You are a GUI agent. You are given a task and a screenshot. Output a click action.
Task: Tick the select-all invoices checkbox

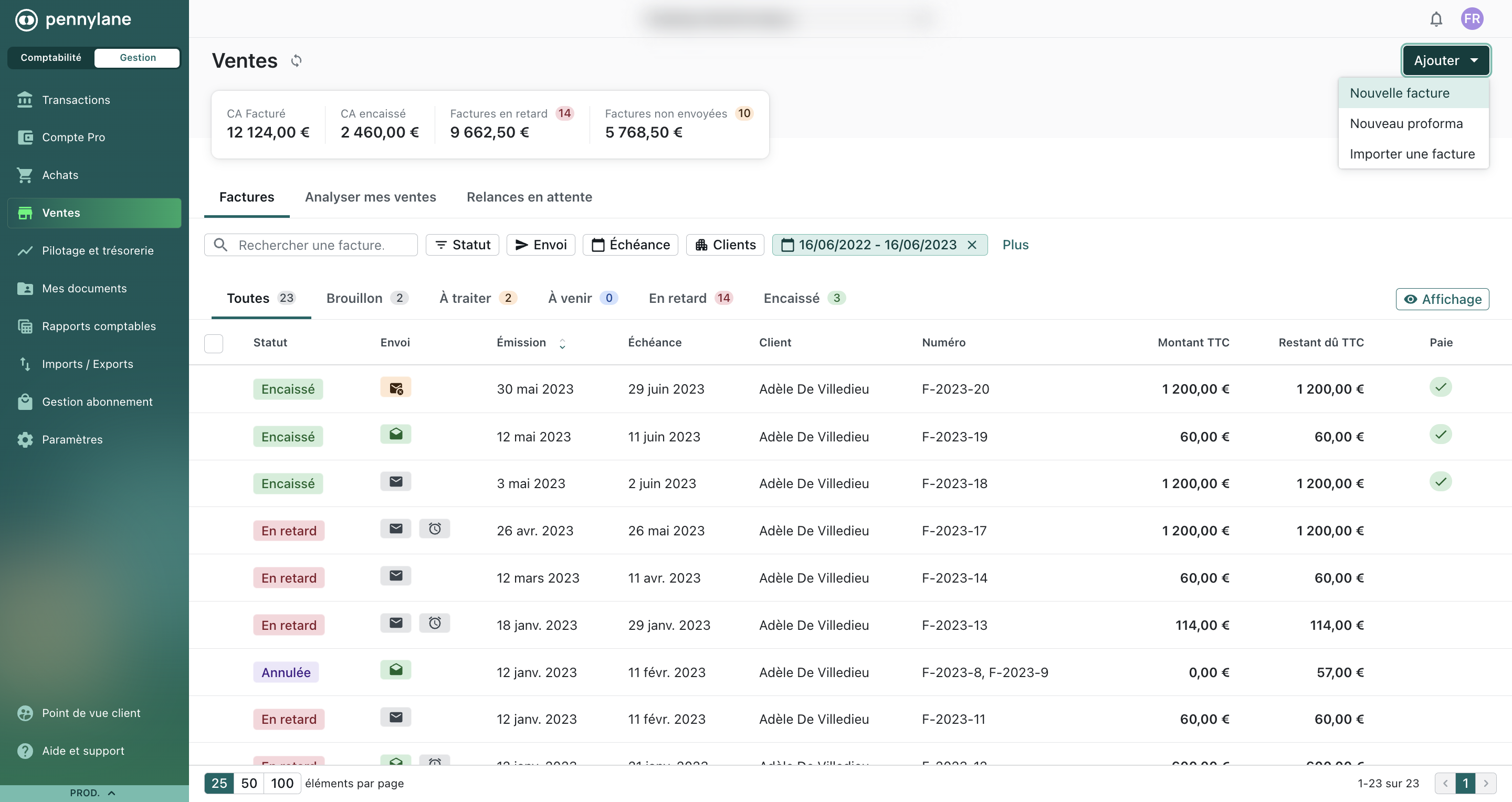214,343
